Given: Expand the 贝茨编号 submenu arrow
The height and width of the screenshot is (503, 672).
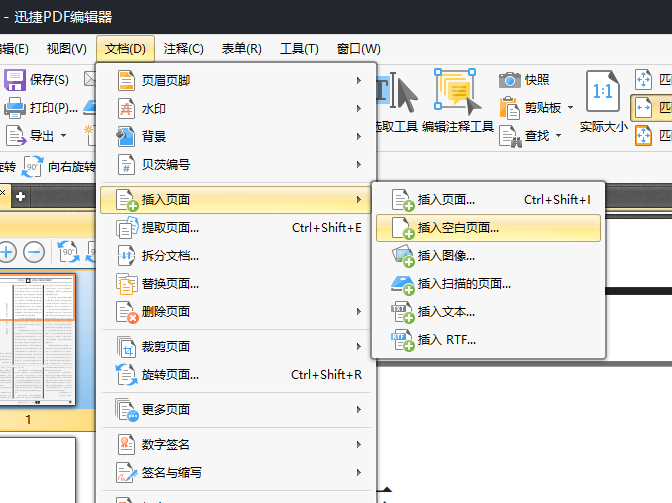Looking at the screenshot, I should [x=359, y=165].
